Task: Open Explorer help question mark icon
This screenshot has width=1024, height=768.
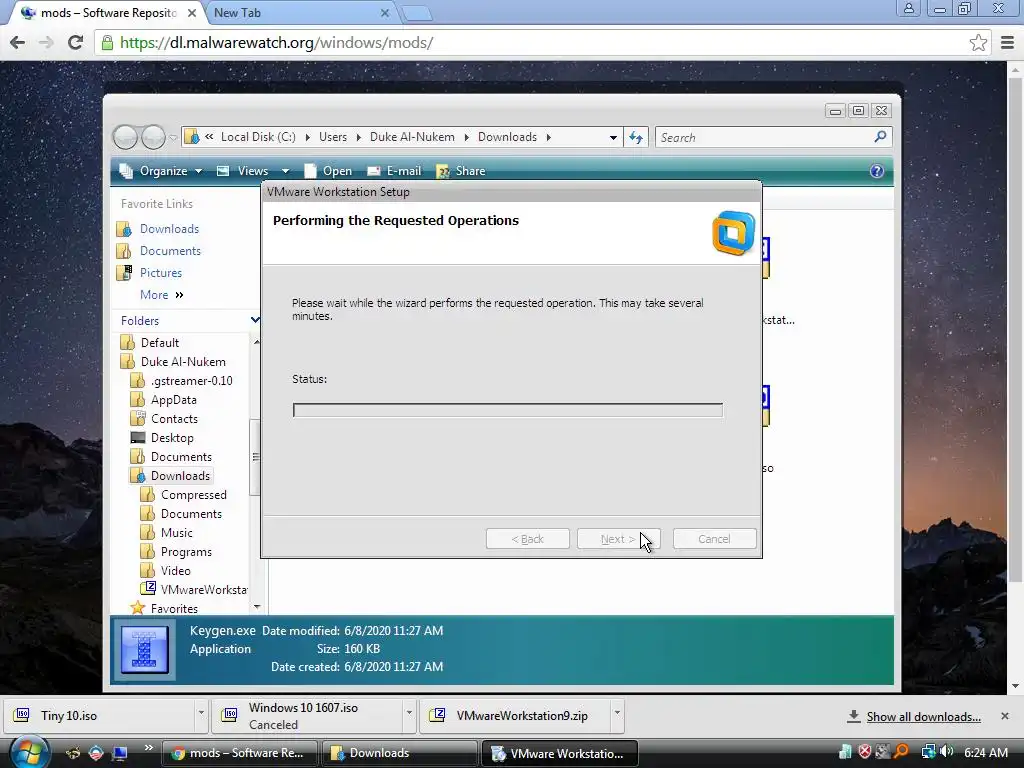Action: click(876, 171)
